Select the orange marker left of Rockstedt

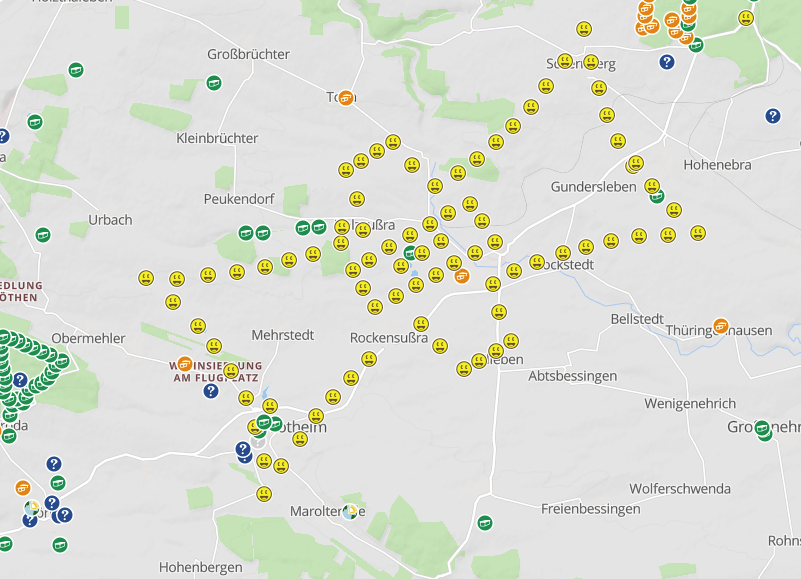click(x=461, y=276)
